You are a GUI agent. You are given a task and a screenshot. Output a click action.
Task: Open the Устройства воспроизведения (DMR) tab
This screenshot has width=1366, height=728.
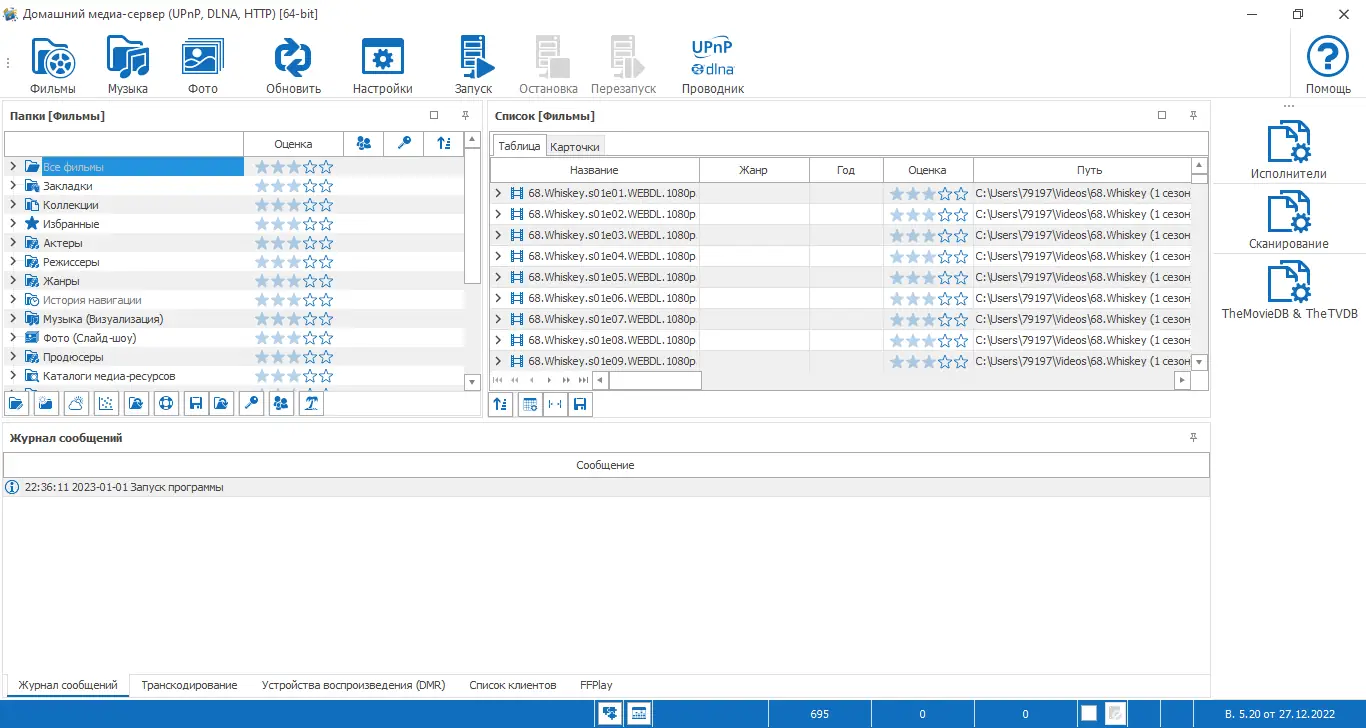coord(353,686)
